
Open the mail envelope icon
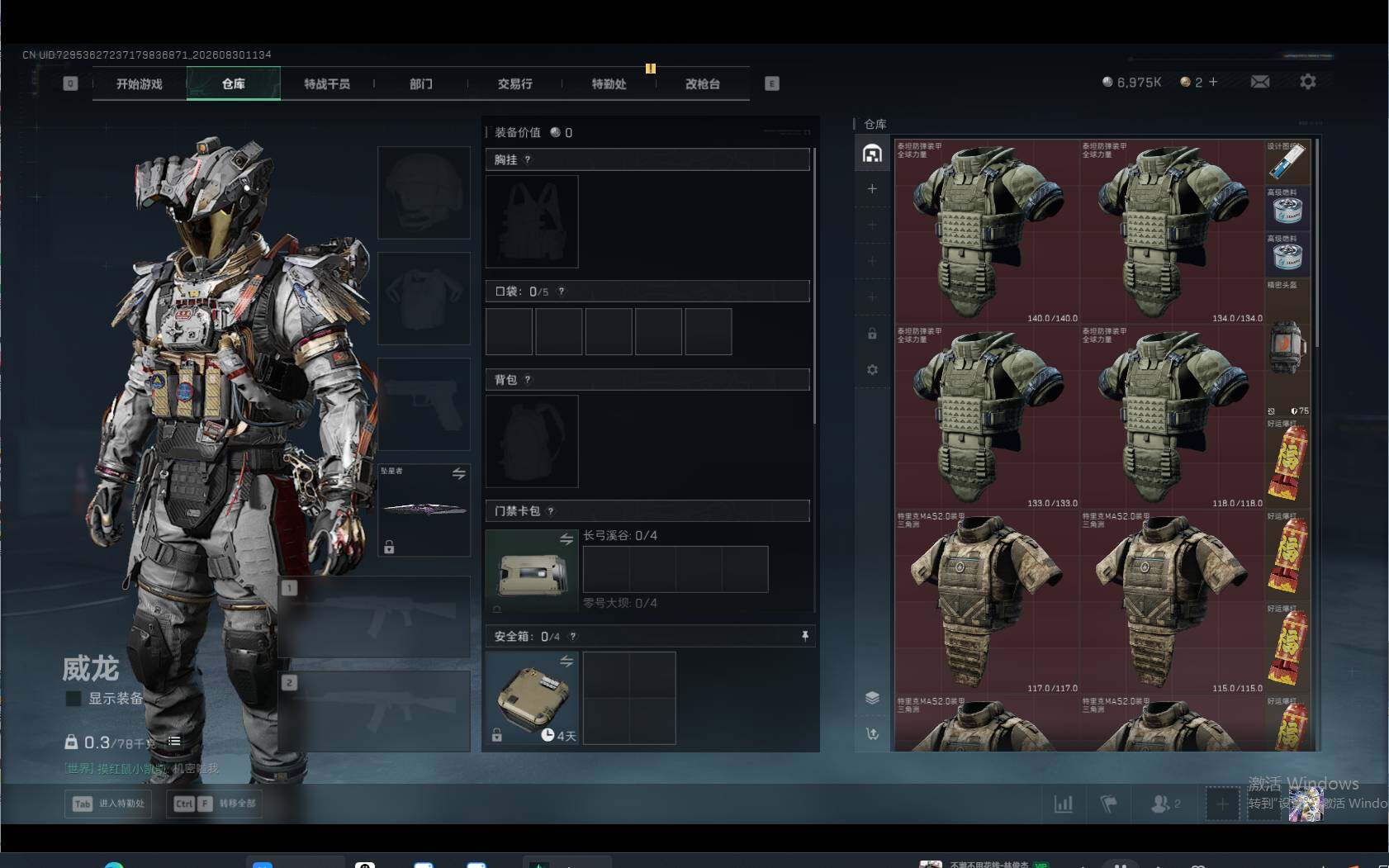click(1260, 82)
